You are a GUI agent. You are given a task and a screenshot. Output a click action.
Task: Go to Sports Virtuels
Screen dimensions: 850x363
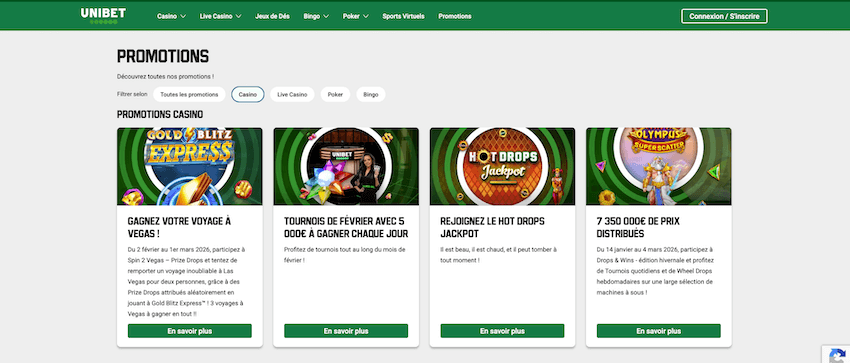pos(403,16)
